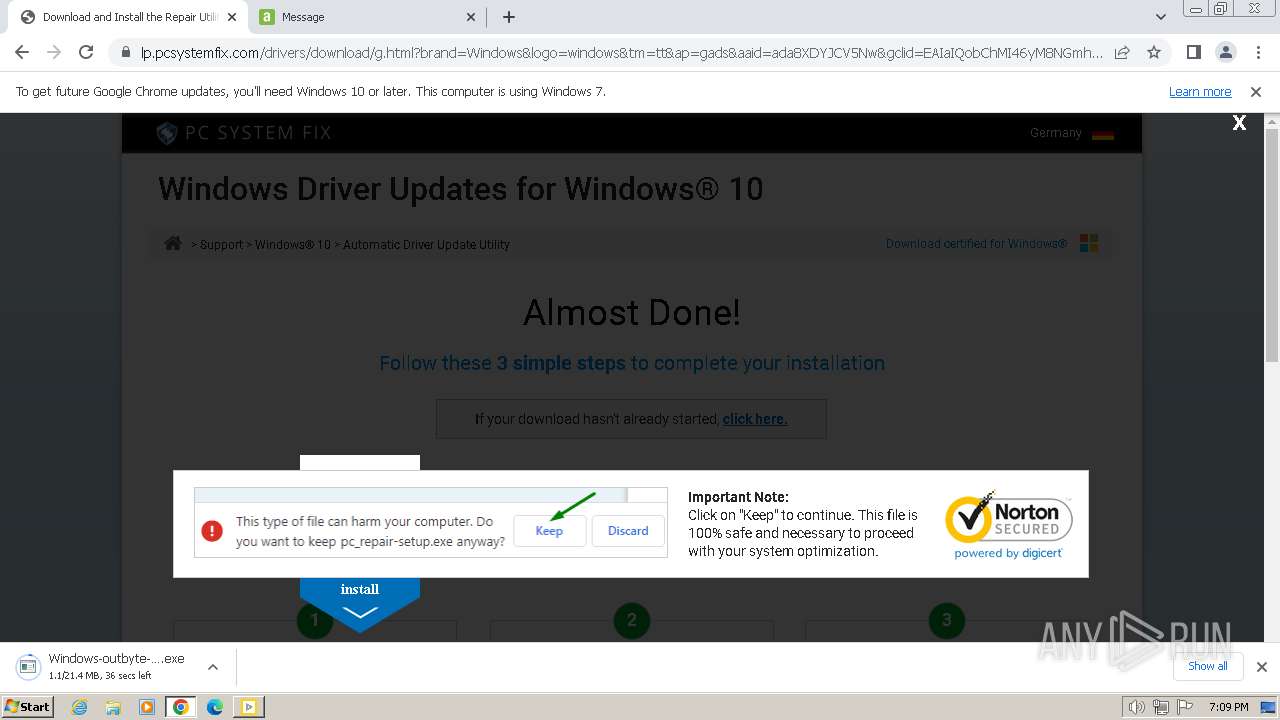Toggle Chrome side panel

pyautogui.click(x=1194, y=53)
